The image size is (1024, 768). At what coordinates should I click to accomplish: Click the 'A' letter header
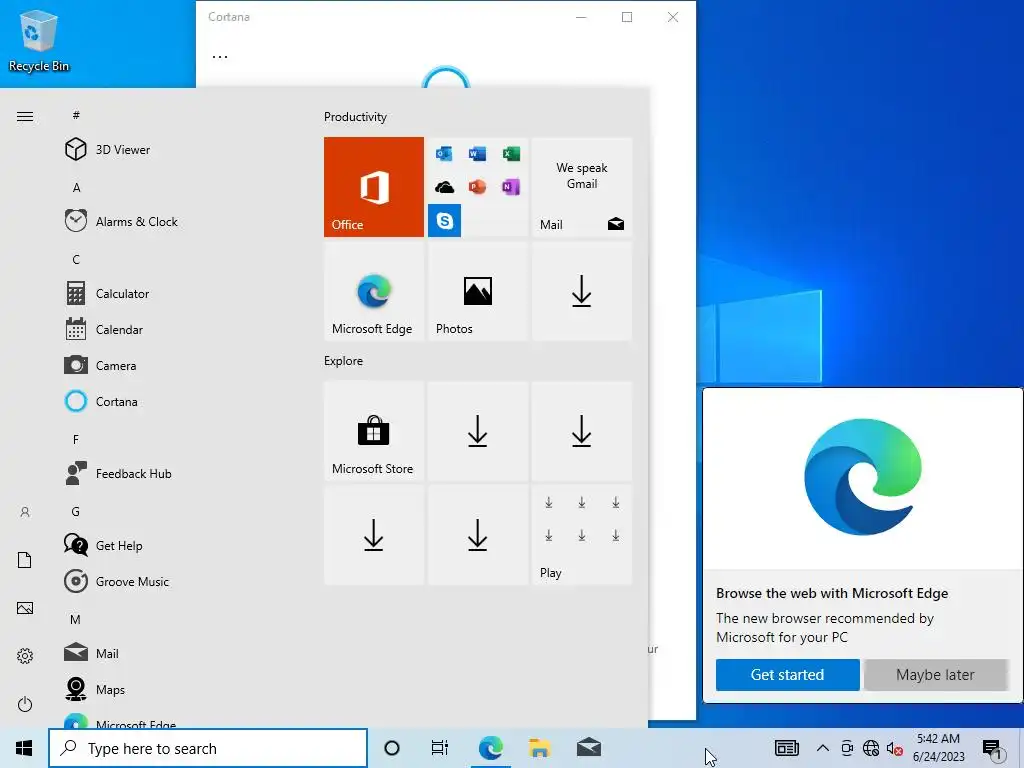76,187
